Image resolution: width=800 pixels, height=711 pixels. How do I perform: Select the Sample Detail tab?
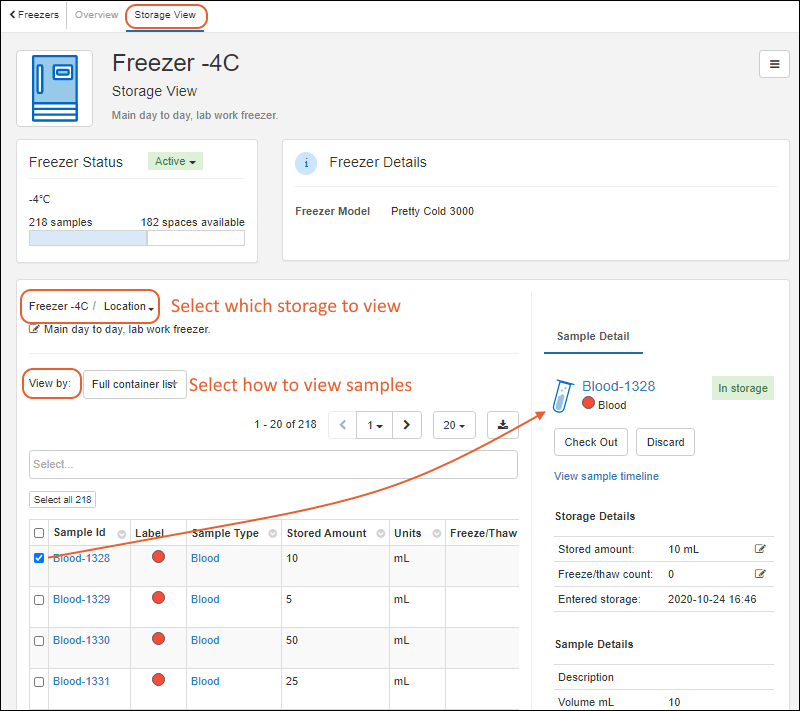pyautogui.click(x=593, y=337)
